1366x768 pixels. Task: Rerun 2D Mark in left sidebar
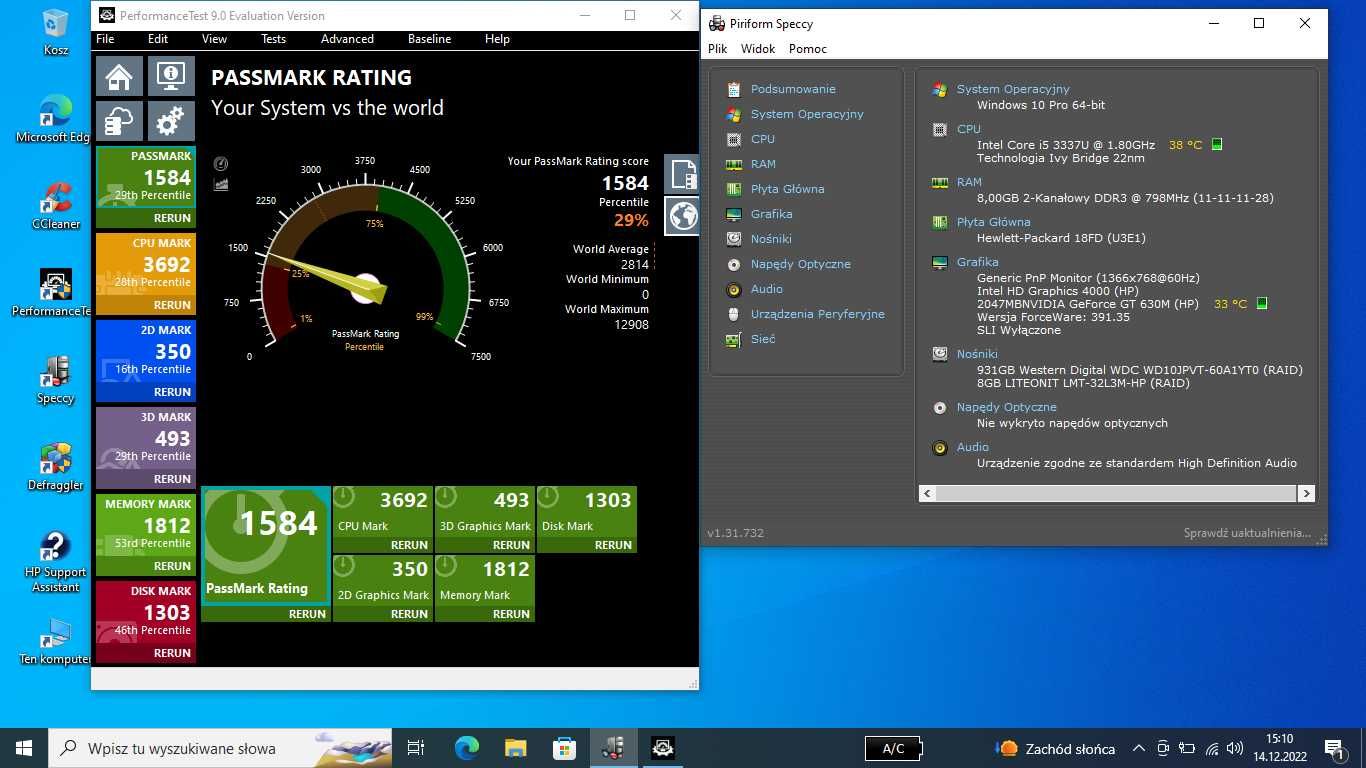172,392
